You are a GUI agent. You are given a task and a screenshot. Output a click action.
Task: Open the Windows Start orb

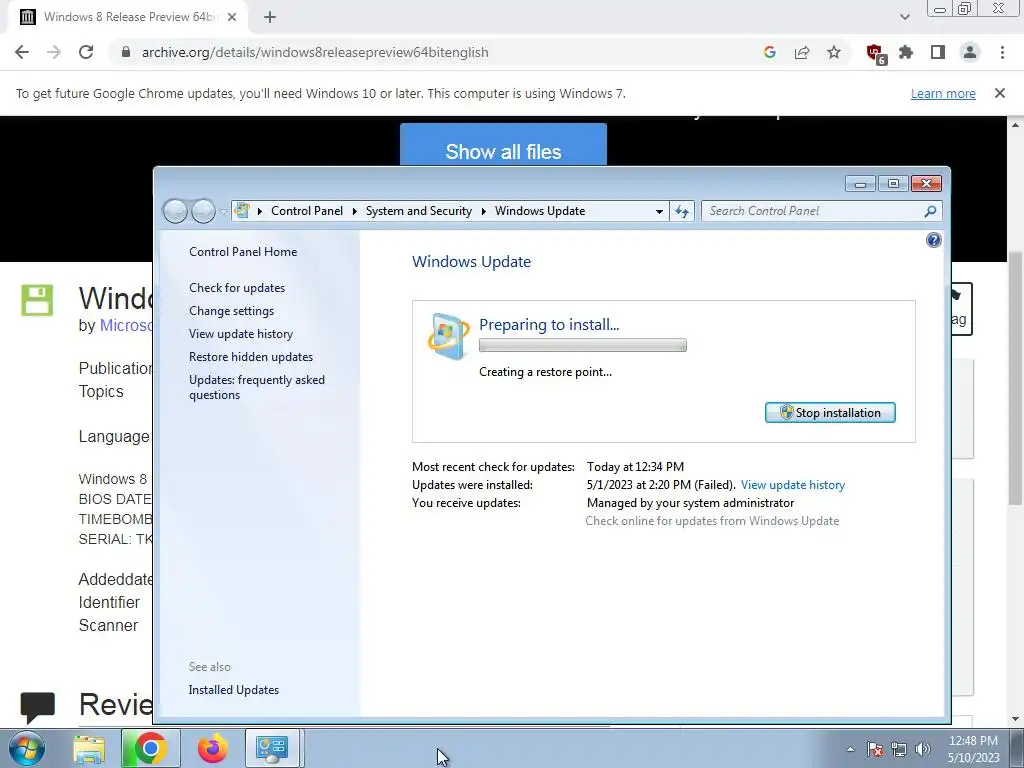coord(27,748)
